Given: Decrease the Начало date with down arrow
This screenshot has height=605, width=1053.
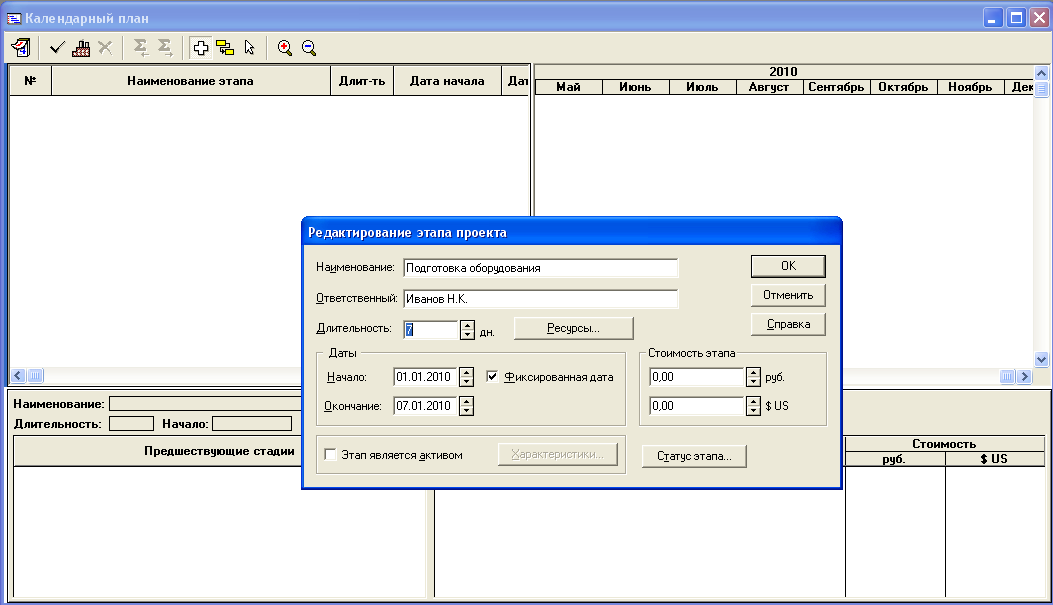Looking at the screenshot, I should pyautogui.click(x=467, y=382).
